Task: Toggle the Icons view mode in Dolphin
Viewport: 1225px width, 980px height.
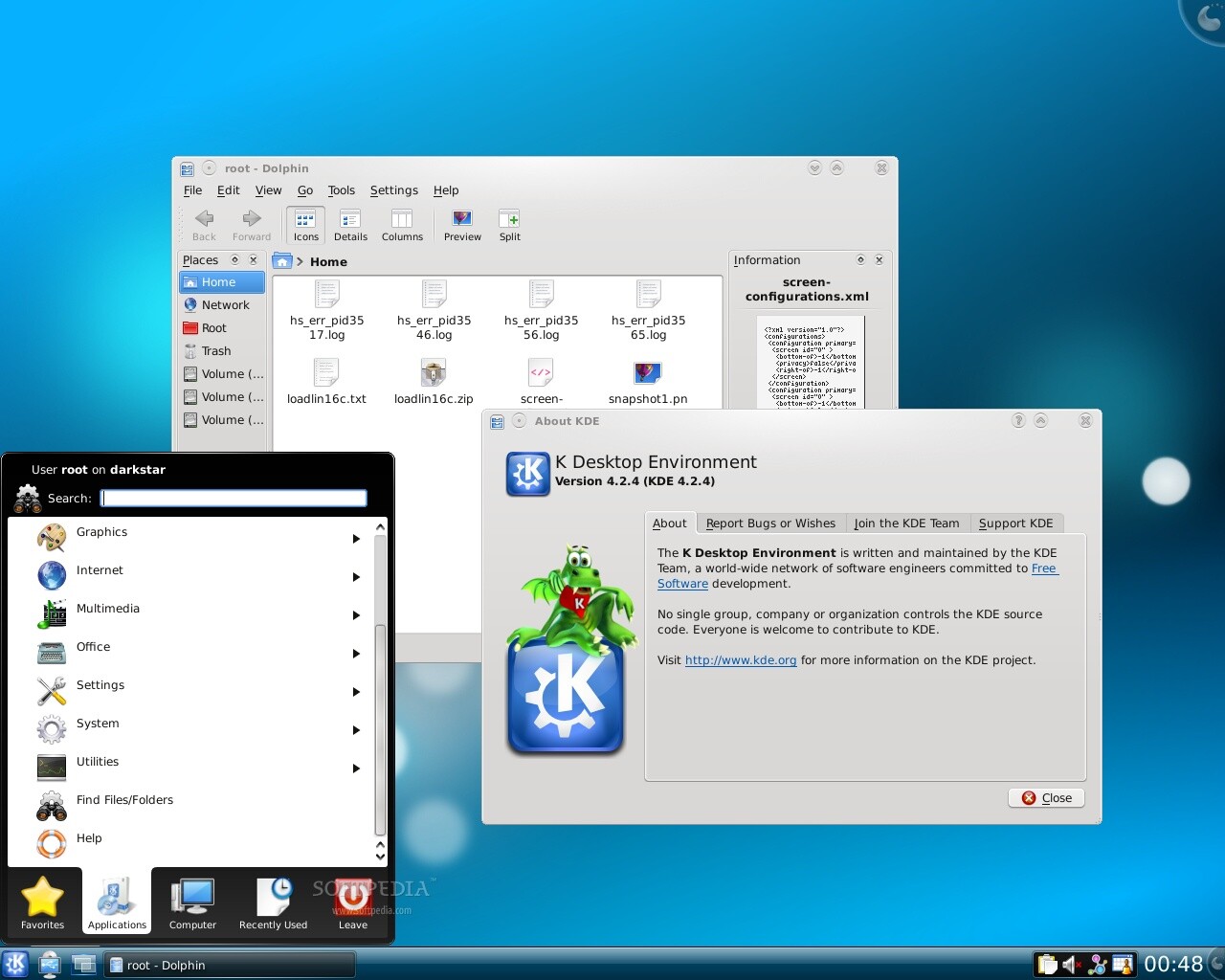Action: coord(304,225)
